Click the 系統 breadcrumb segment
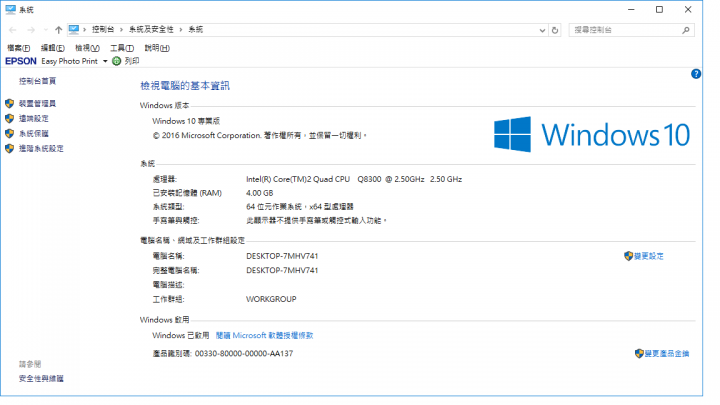The image size is (720, 405). (196, 29)
